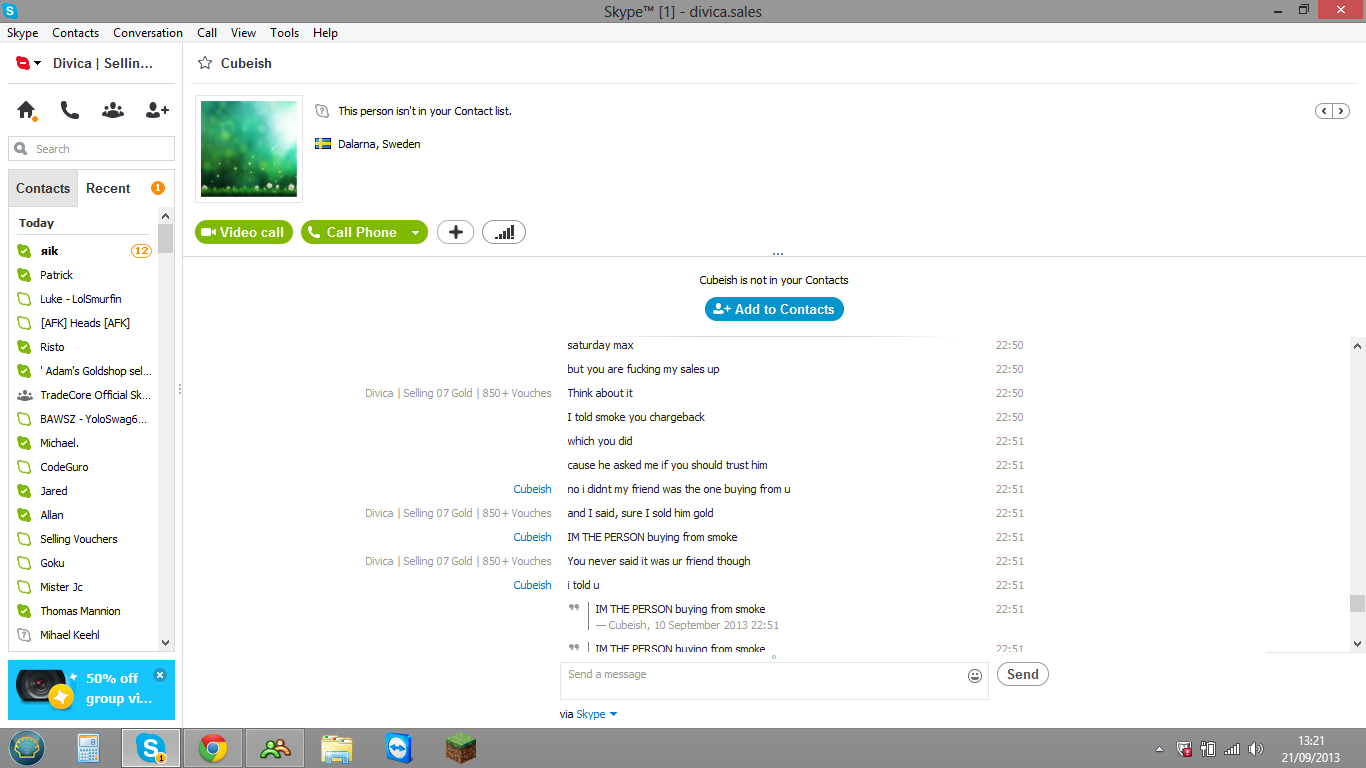1366x768 pixels.
Task: Open the Calculator taskbar icon
Action: (89, 748)
